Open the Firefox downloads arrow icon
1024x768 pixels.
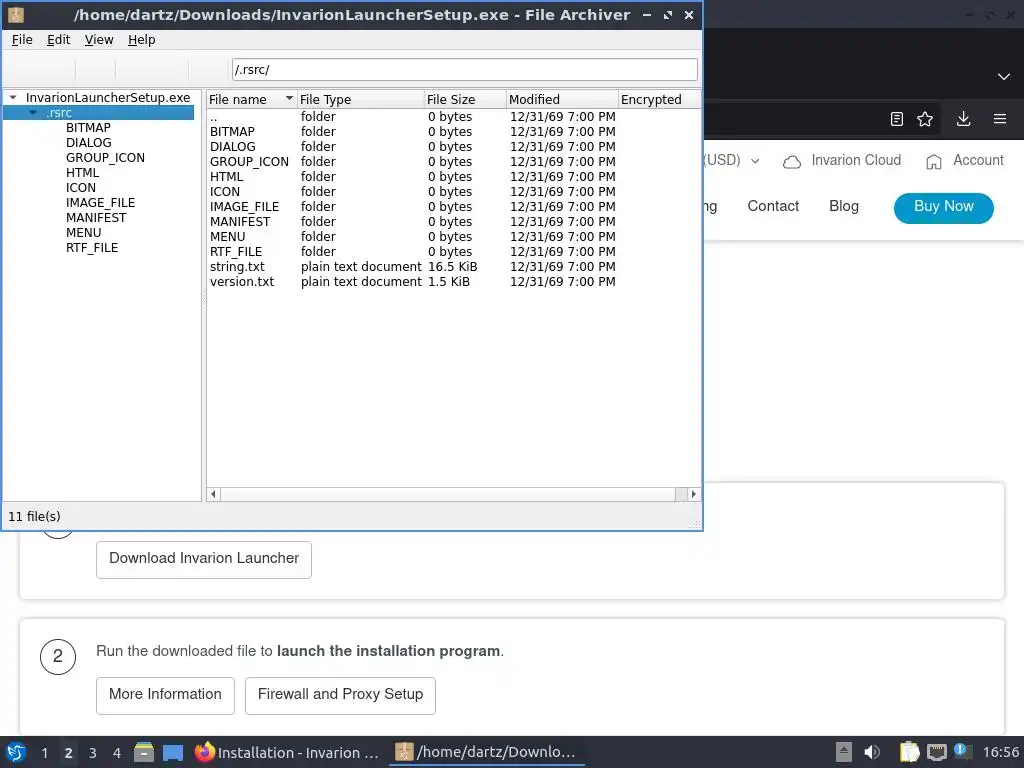[x=963, y=119]
